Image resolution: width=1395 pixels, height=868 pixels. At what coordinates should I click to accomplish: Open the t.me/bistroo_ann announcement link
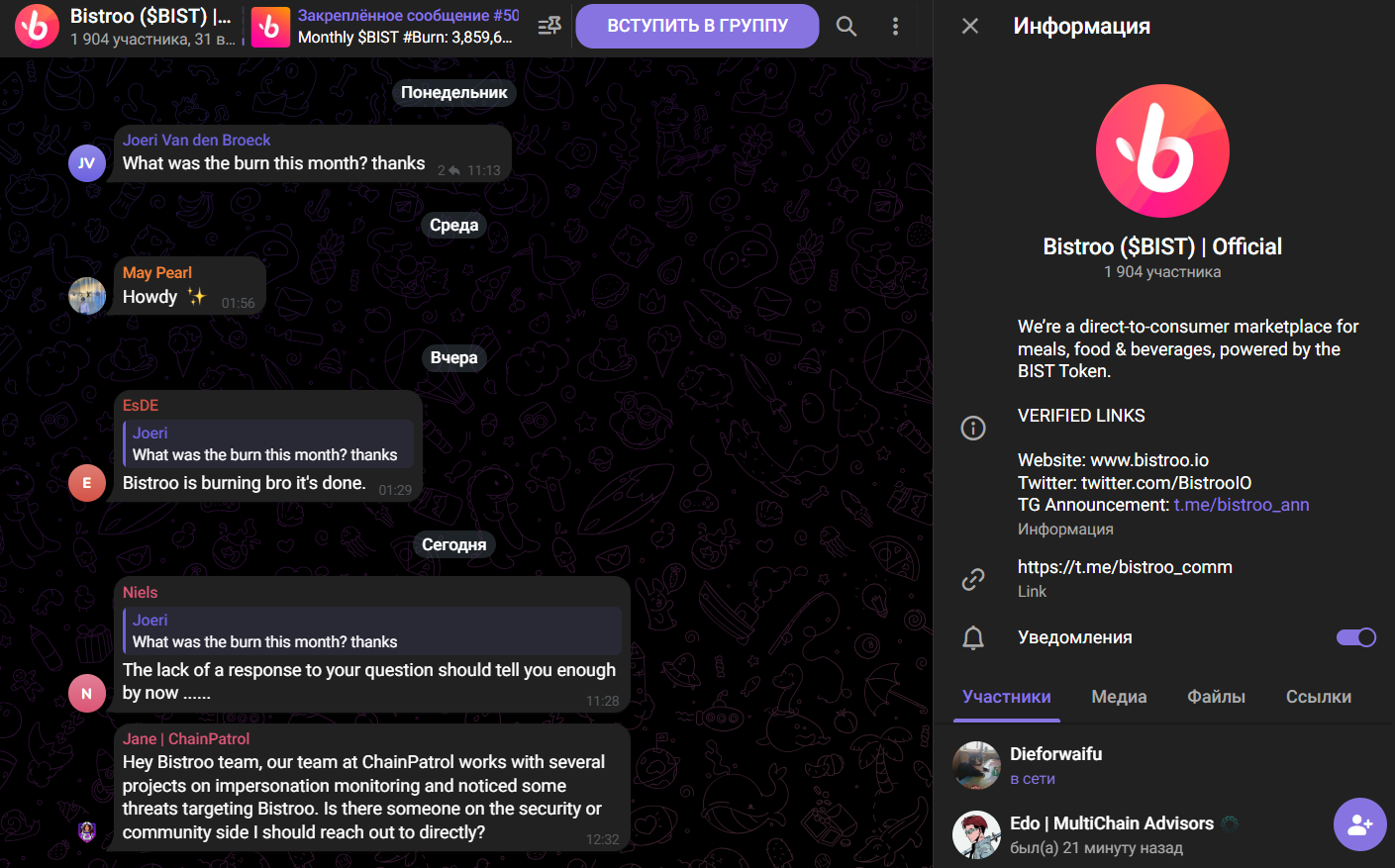pos(1242,505)
